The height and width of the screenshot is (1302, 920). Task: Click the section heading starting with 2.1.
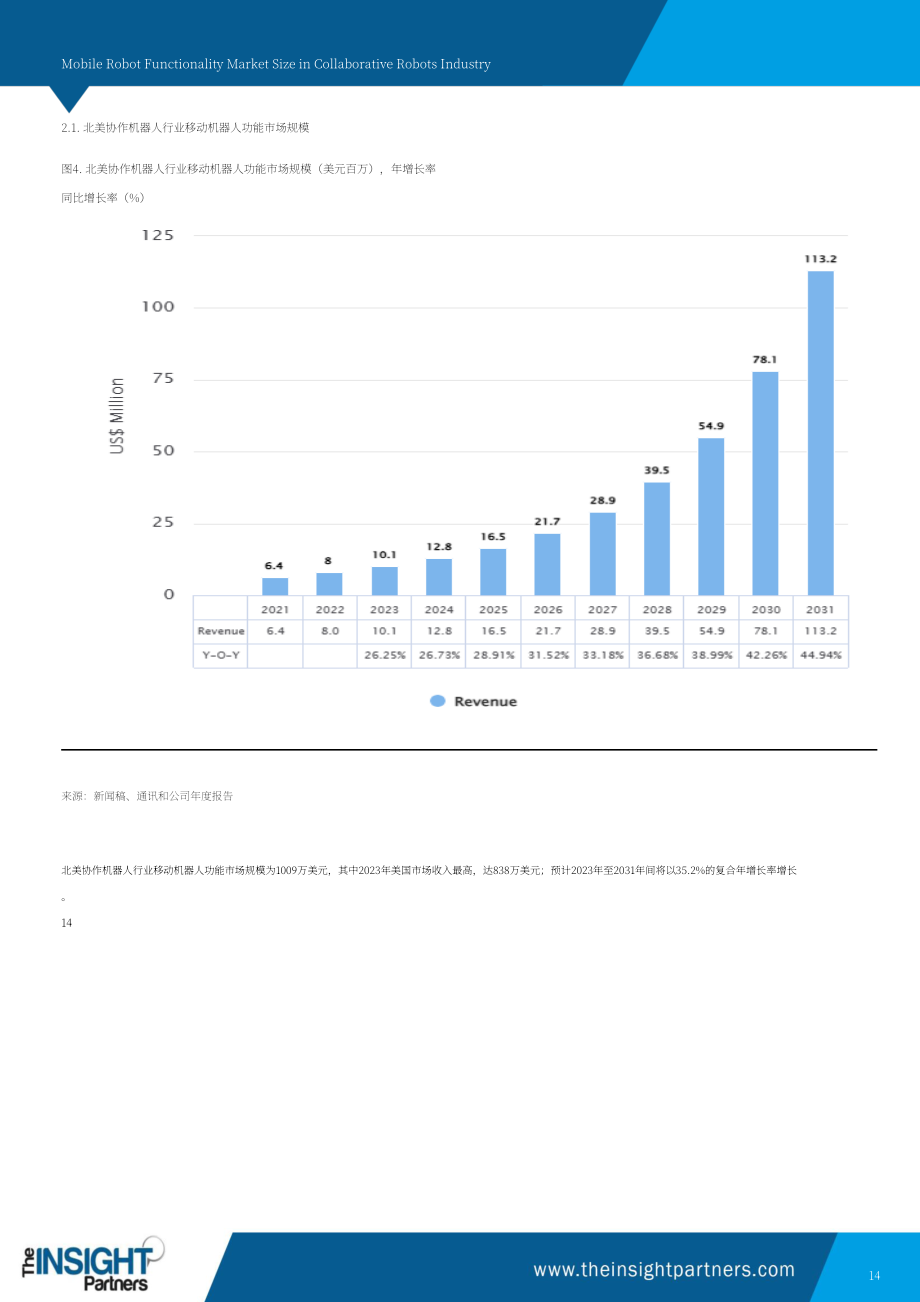click(185, 127)
